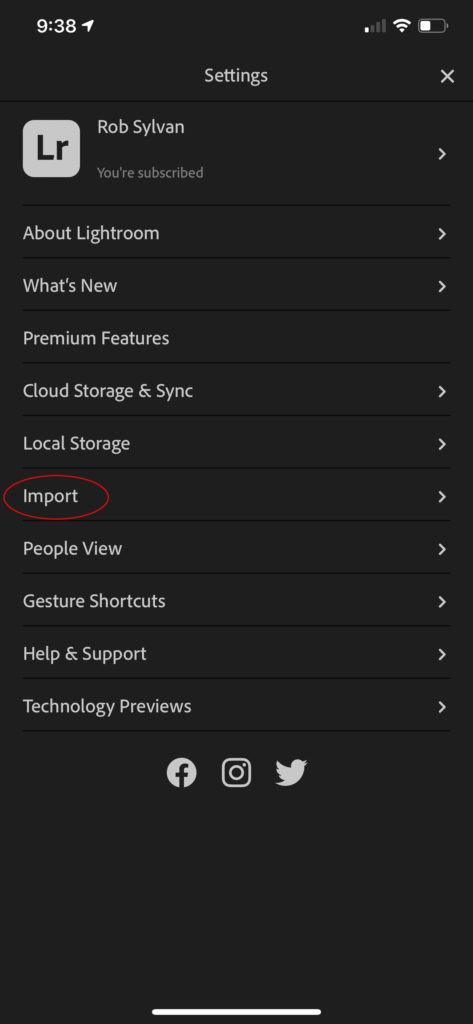Open About Lightroom

[x=236, y=233]
